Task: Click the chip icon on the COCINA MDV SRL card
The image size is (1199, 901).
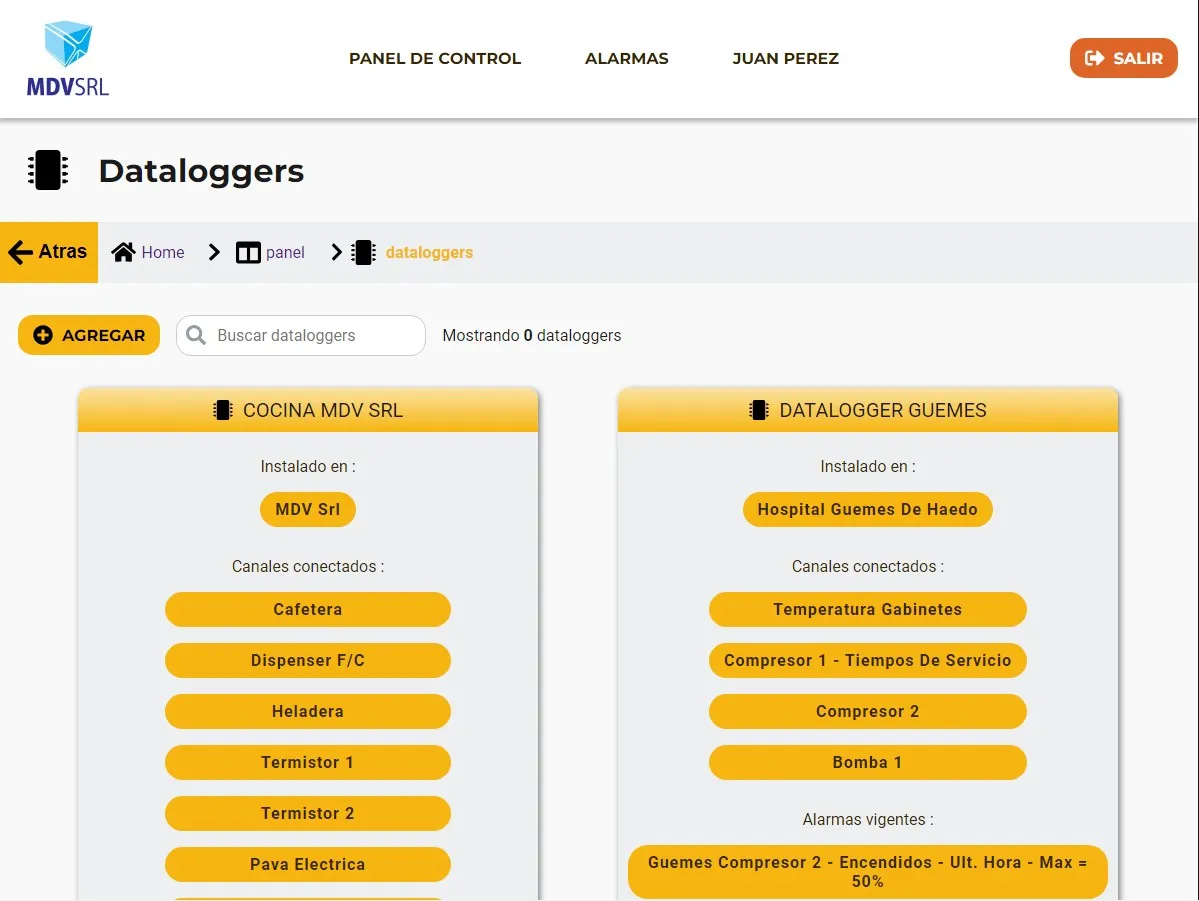Action: point(222,409)
